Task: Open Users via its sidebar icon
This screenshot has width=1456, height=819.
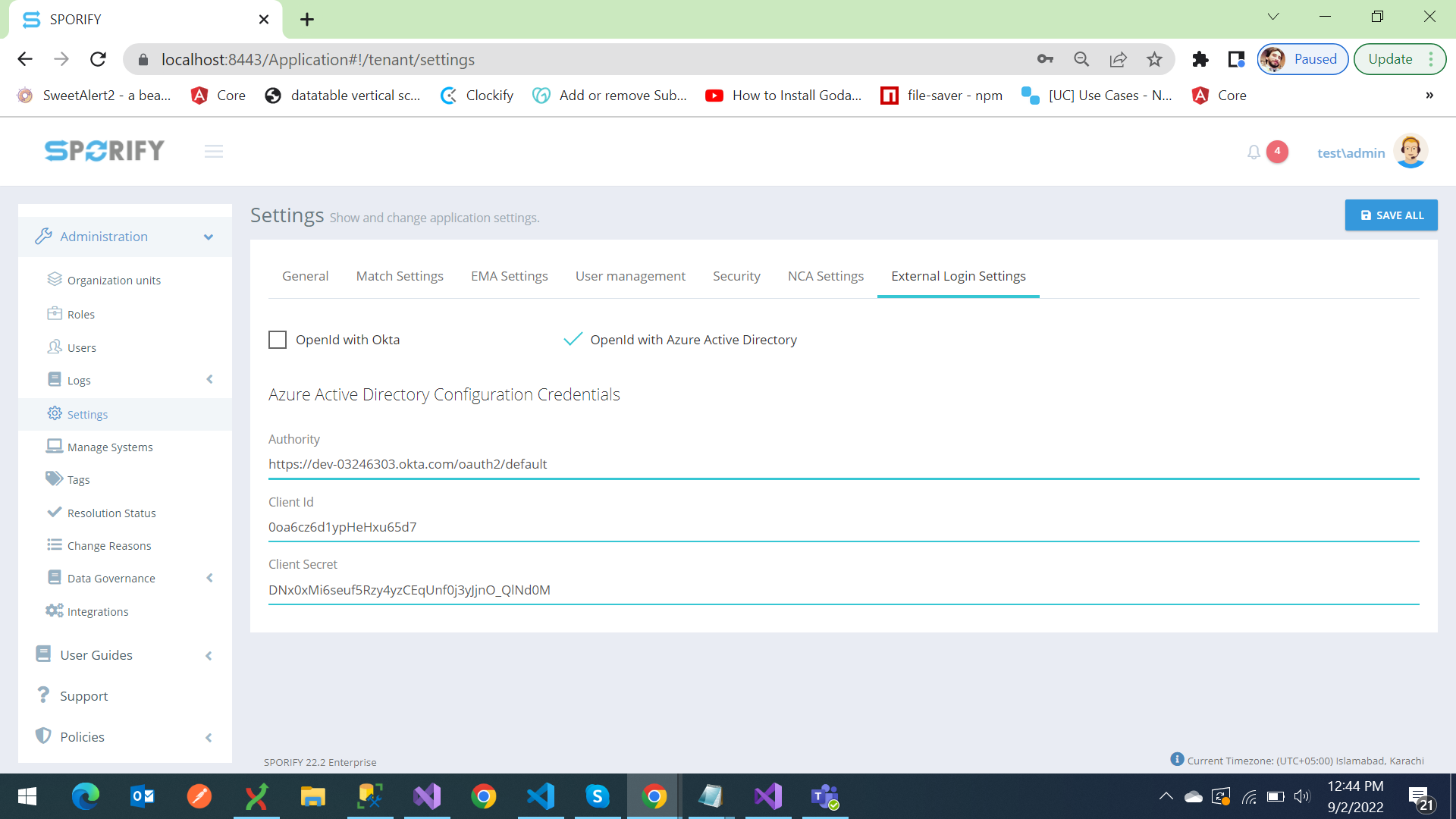Action: click(54, 347)
